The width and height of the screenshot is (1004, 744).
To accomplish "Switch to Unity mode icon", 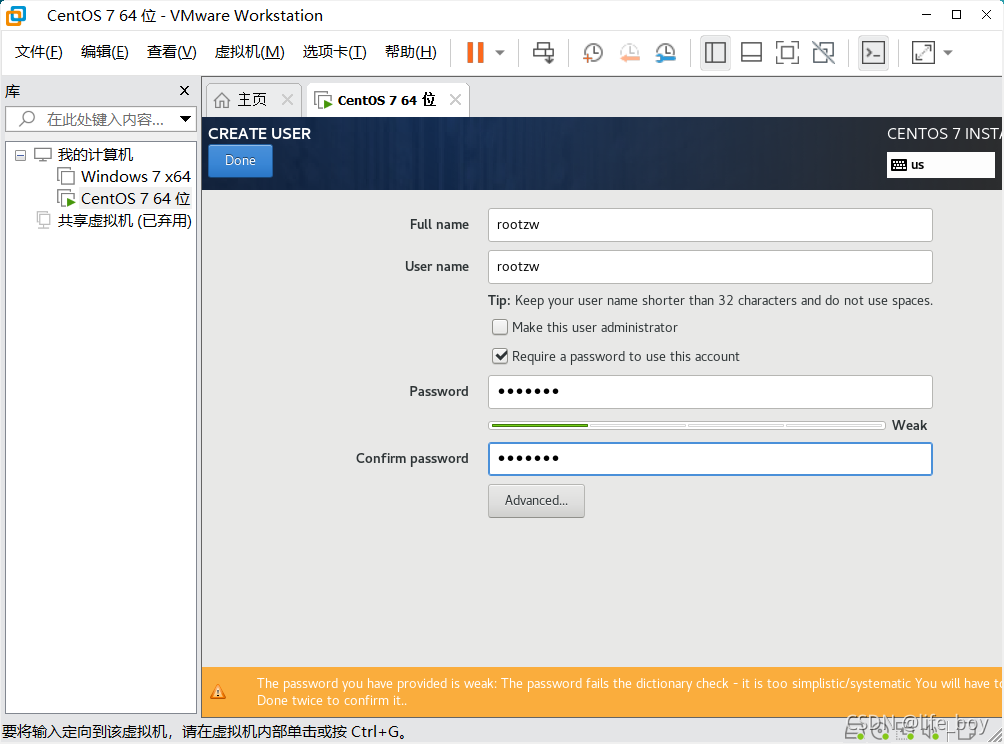I will click(823, 53).
